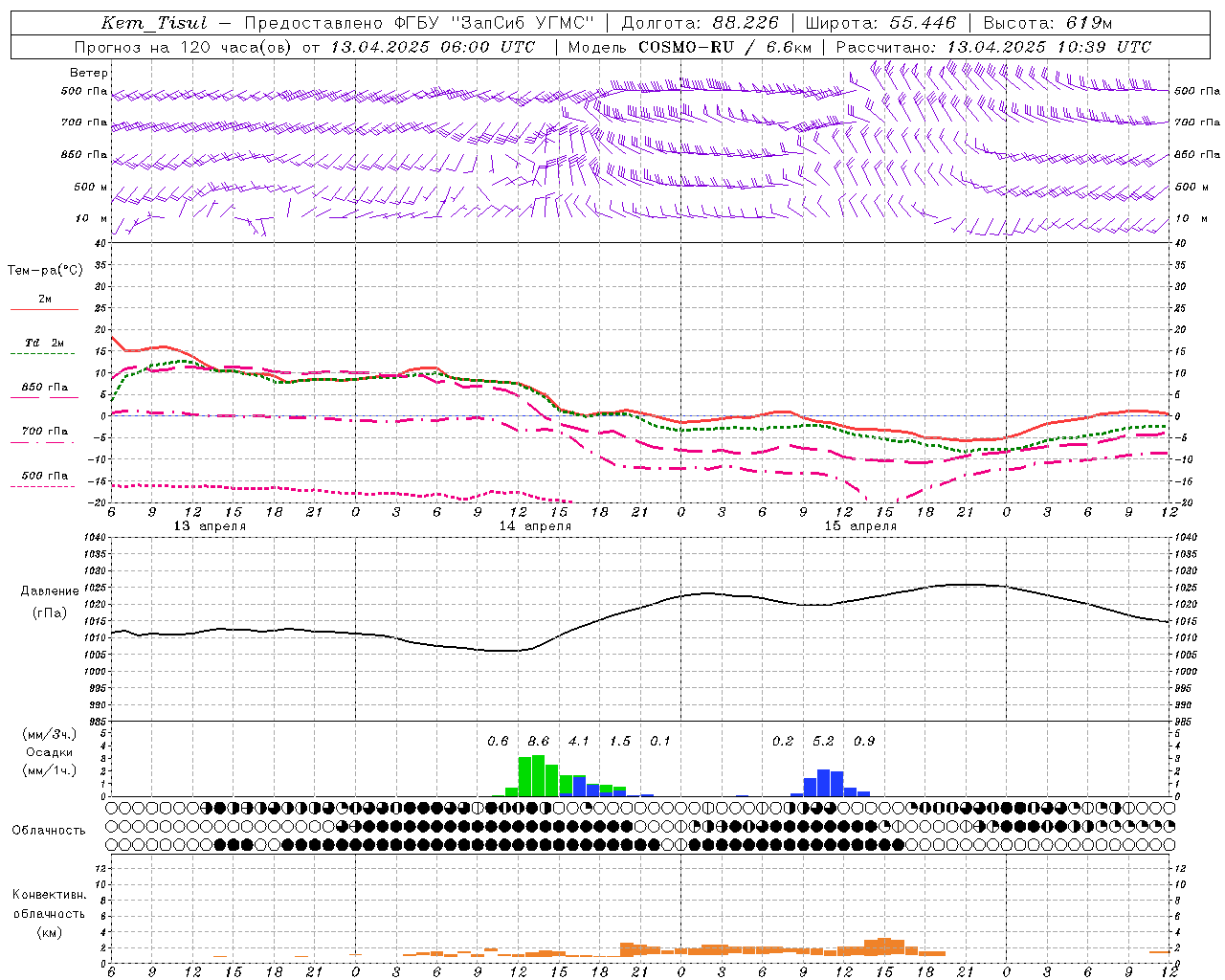The height and width of the screenshot is (980, 1225).
Task: Click the 'Широта: 55.446' field
Action: (880, 23)
